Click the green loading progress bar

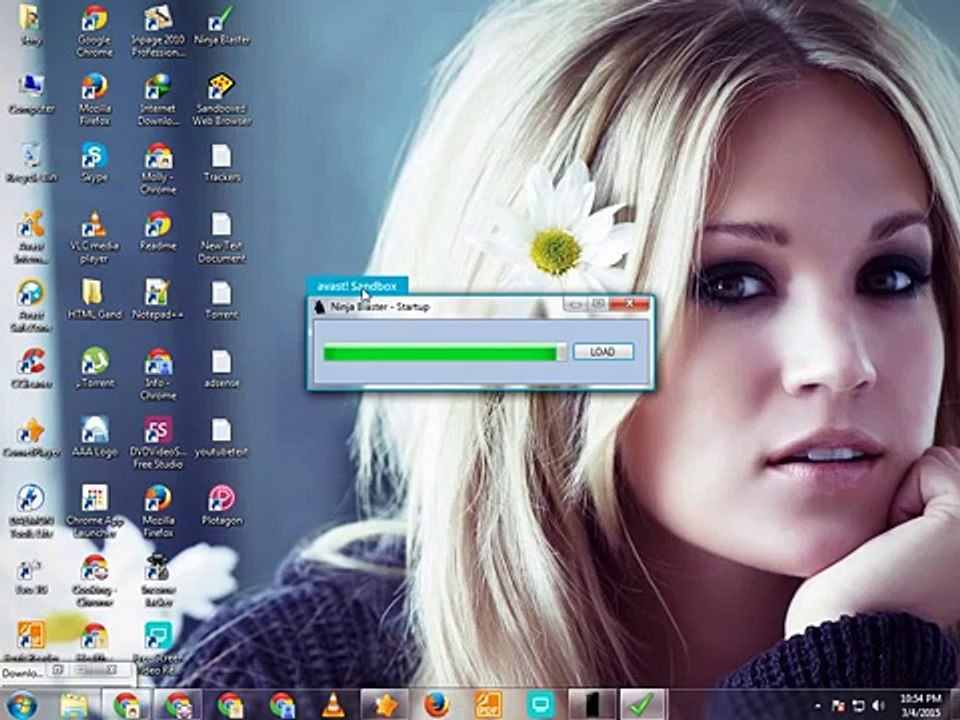point(445,353)
